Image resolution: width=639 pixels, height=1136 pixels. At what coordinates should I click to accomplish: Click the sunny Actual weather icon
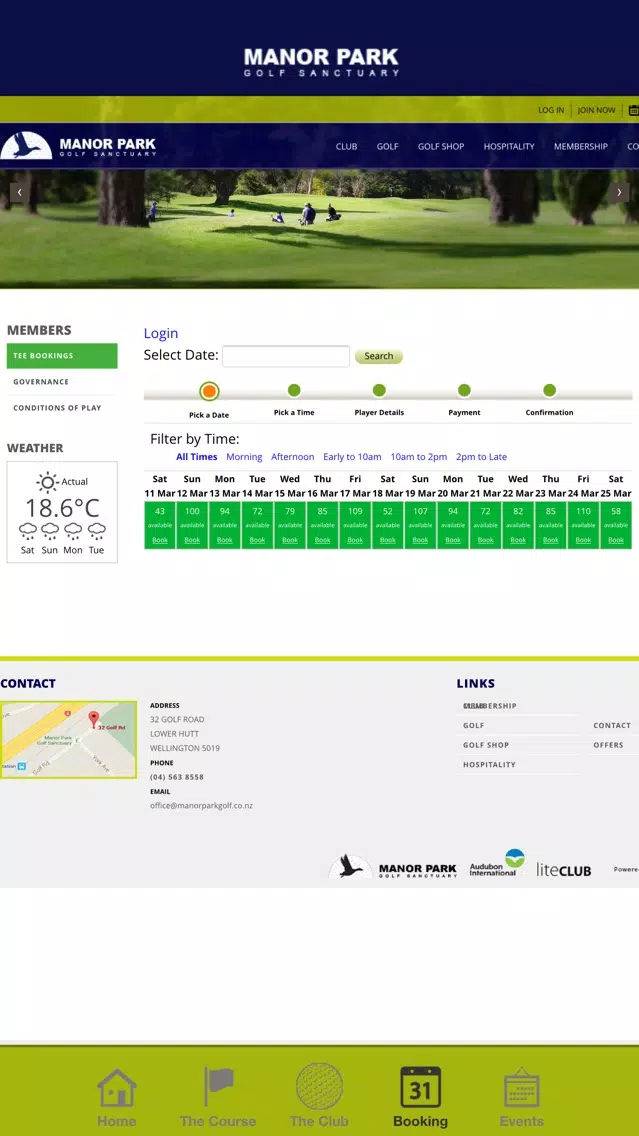tap(48, 482)
